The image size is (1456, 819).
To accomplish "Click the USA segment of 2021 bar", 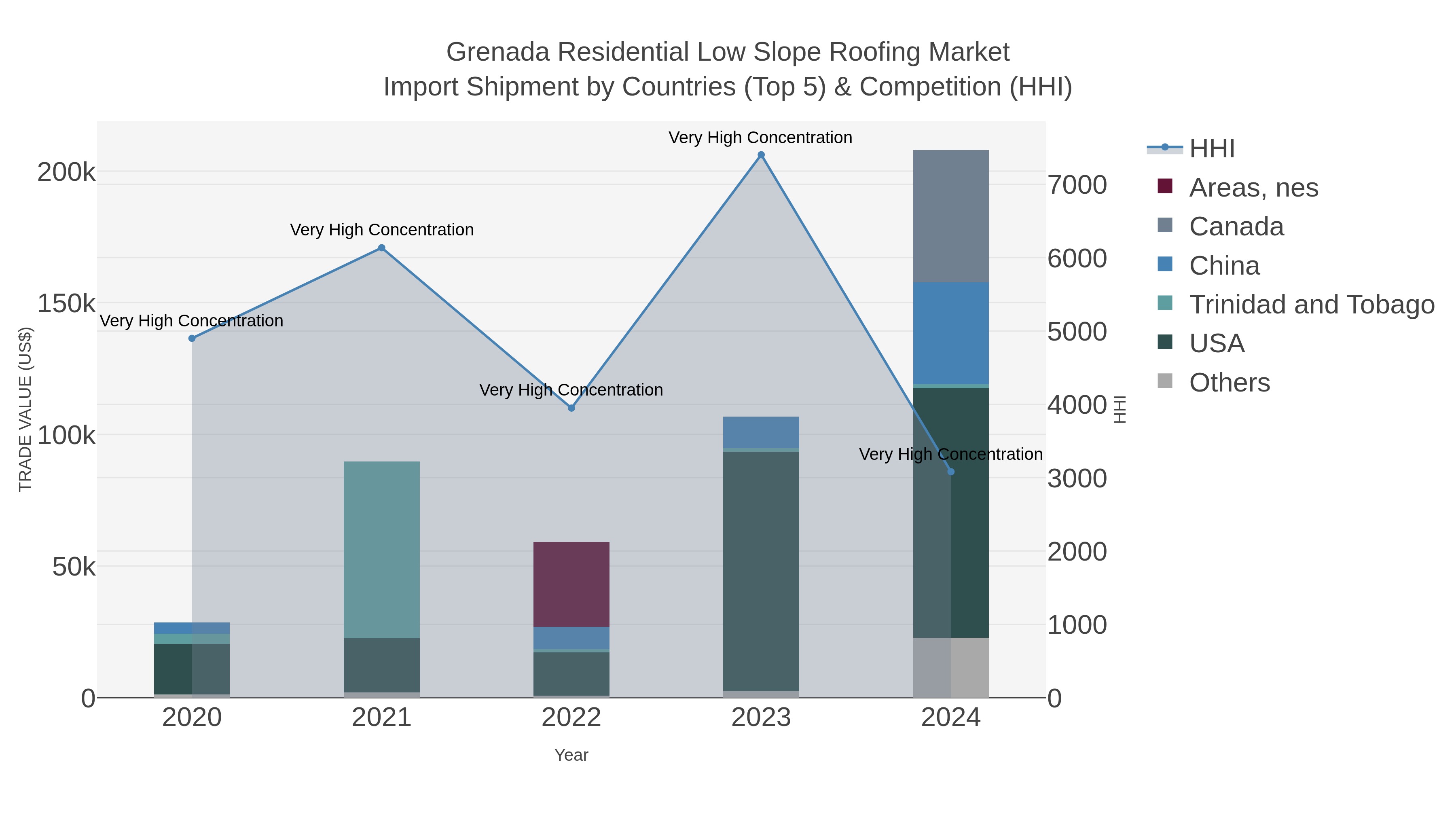I will [x=381, y=665].
